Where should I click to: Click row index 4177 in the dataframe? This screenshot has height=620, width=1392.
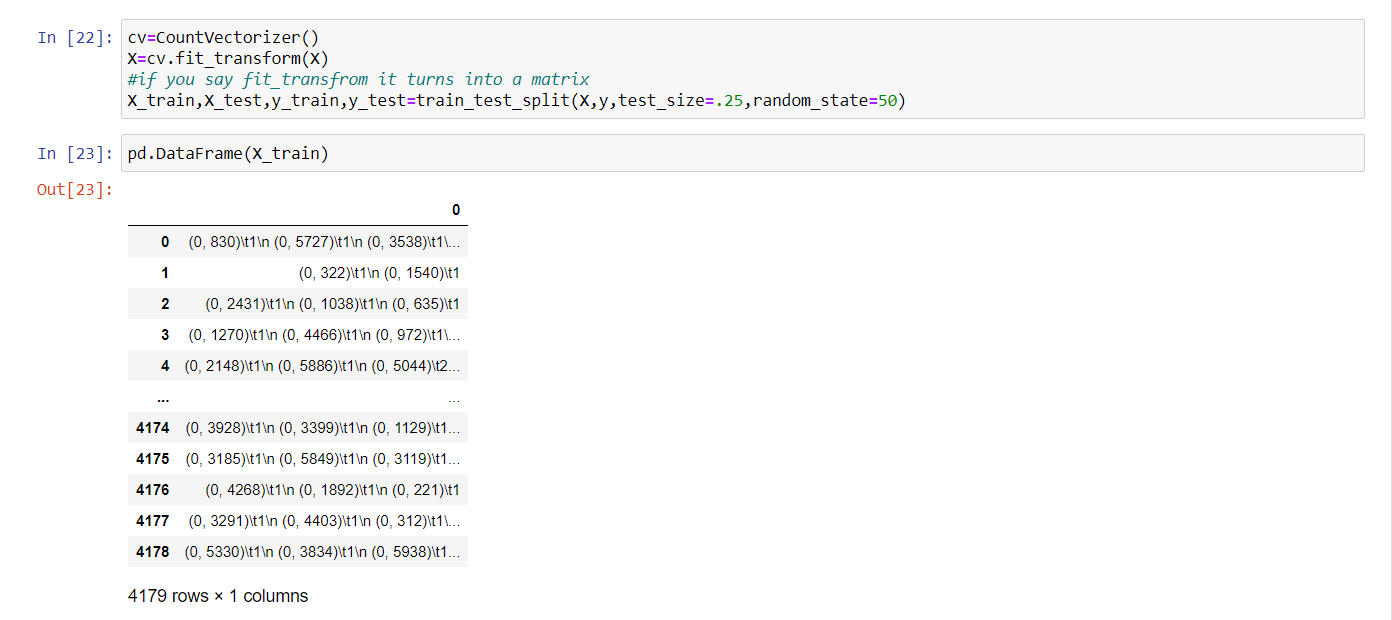[x=153, y=520]
